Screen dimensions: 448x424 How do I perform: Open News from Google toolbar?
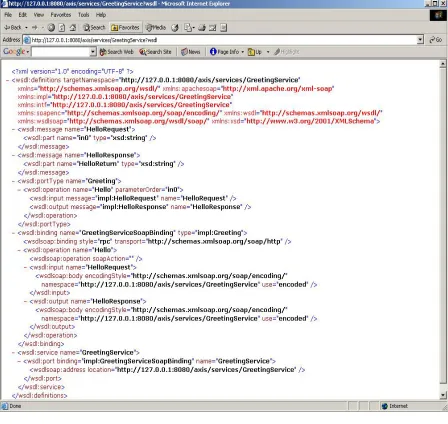coord(191,52)
